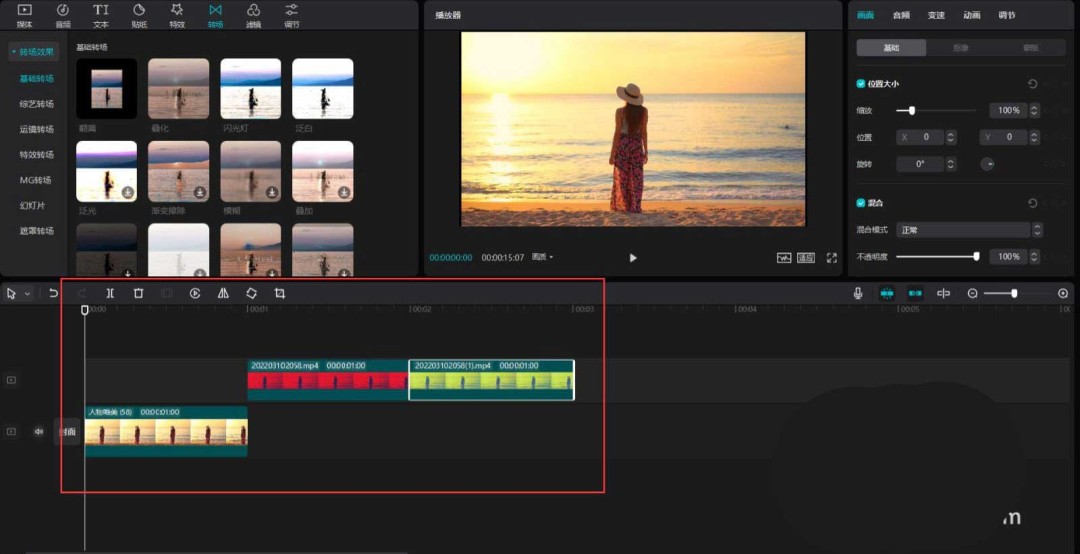Select the Mirror flip tool icon
1080x554 pixels.
[x=223, y=293]
